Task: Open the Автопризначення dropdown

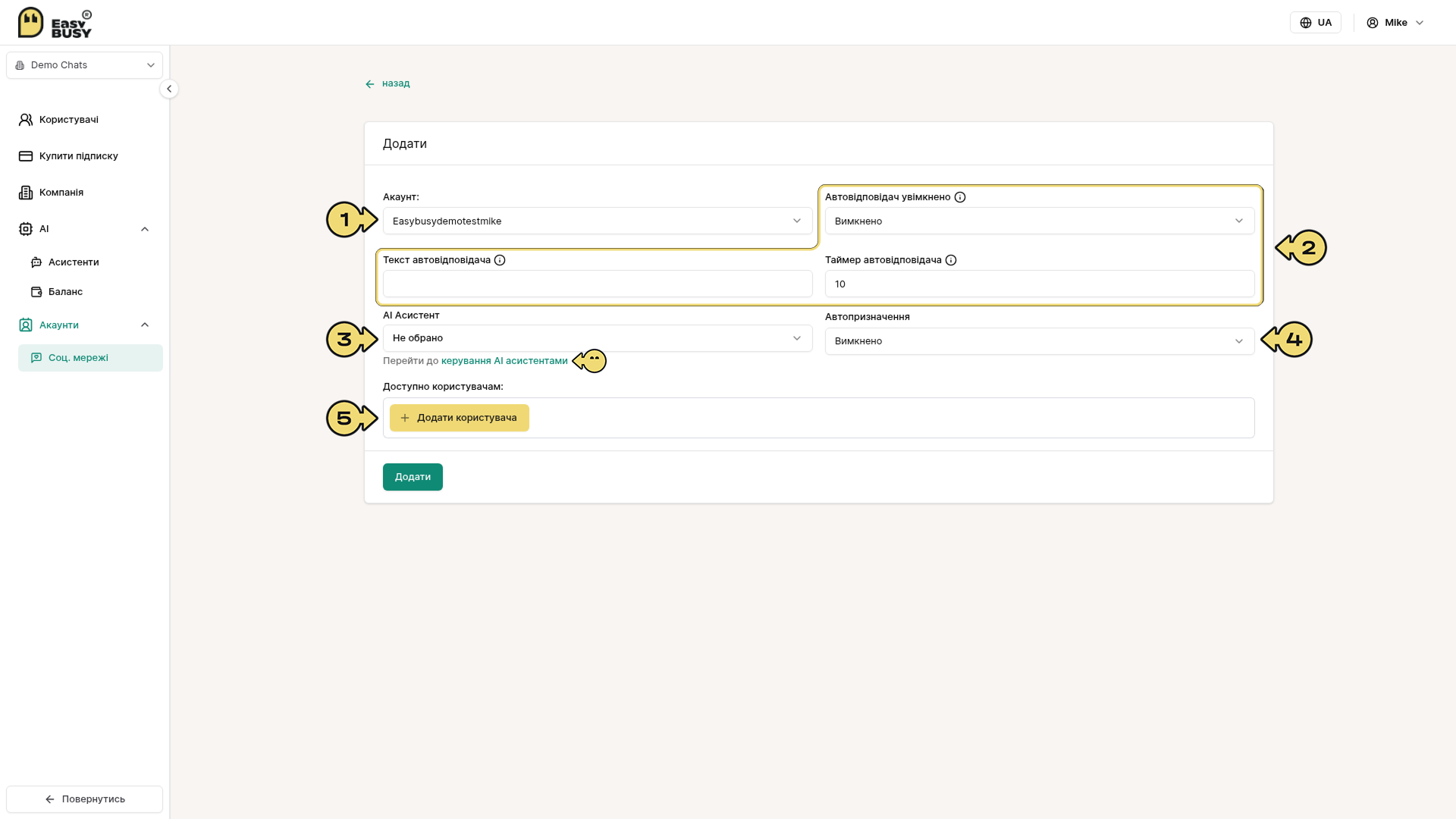Action: tap(1040, 341)
